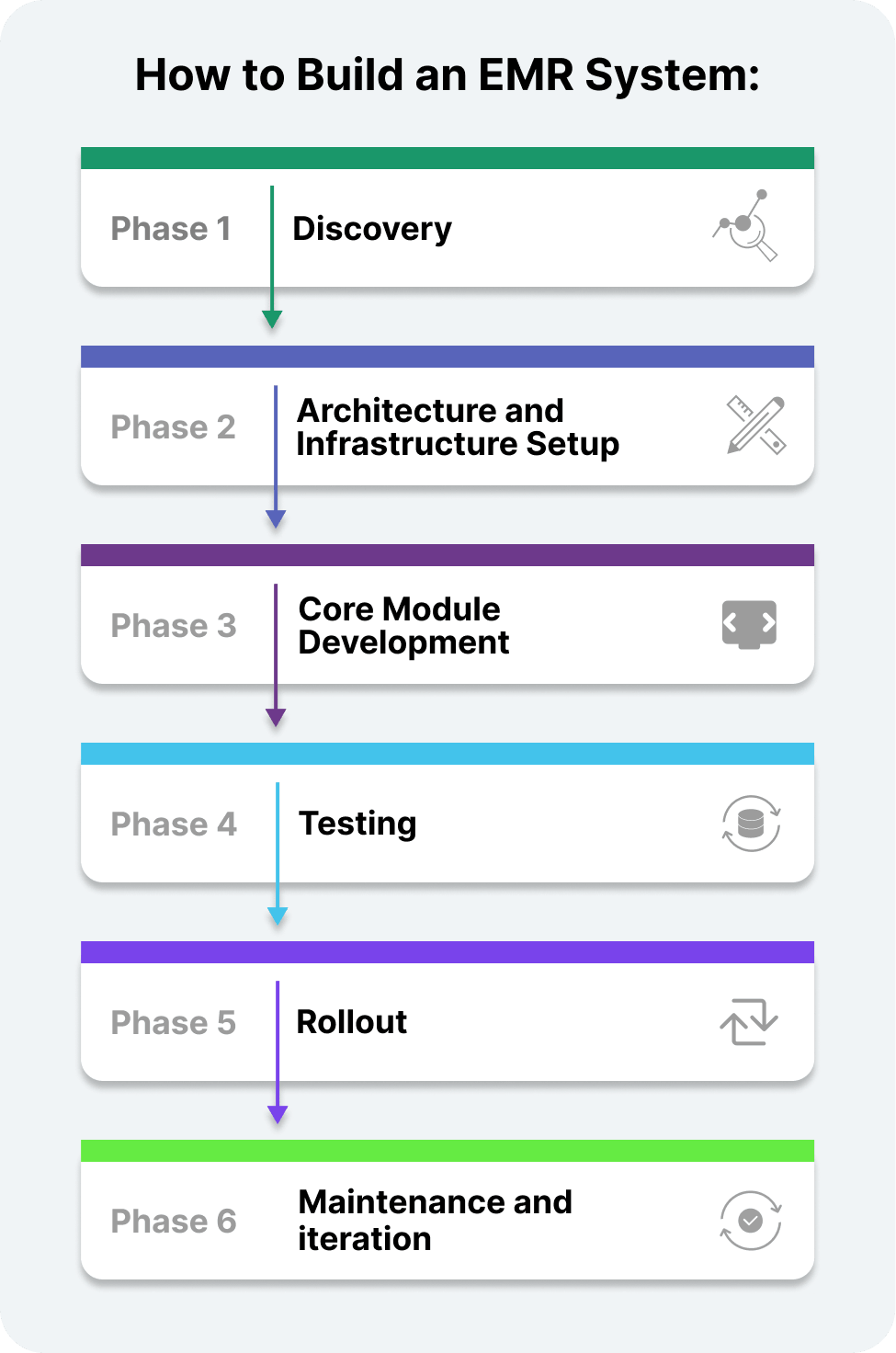
Task: Click the How to Build an EMR System title
Action: [448, 75]
